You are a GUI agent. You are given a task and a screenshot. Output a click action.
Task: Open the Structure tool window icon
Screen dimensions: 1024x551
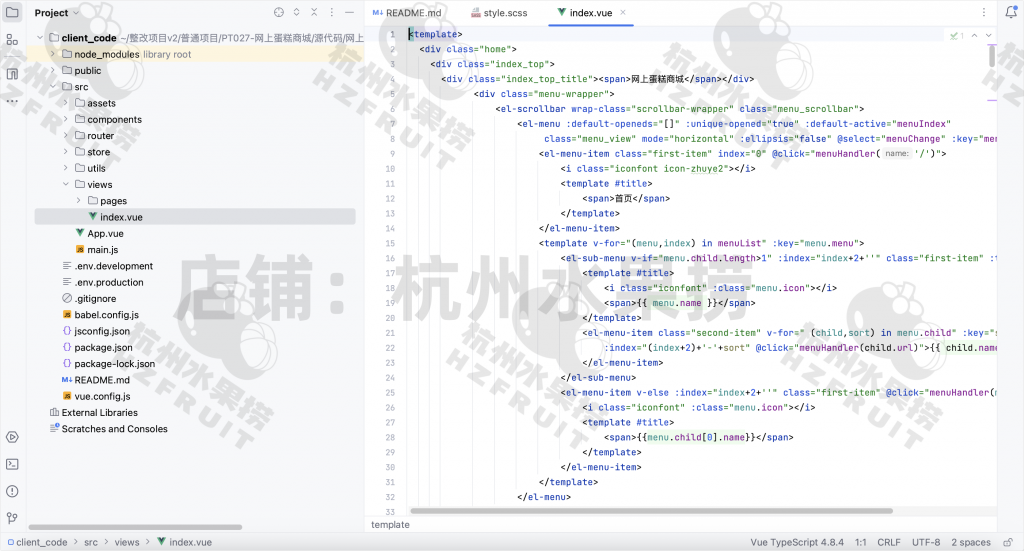[12, 39]
